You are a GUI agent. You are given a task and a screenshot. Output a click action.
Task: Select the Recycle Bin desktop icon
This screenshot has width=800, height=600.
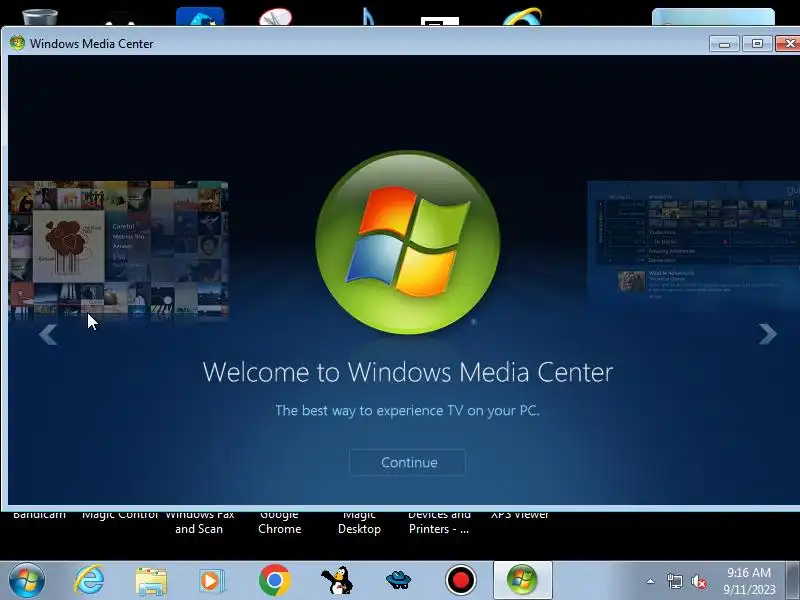[x=40, y=17]
